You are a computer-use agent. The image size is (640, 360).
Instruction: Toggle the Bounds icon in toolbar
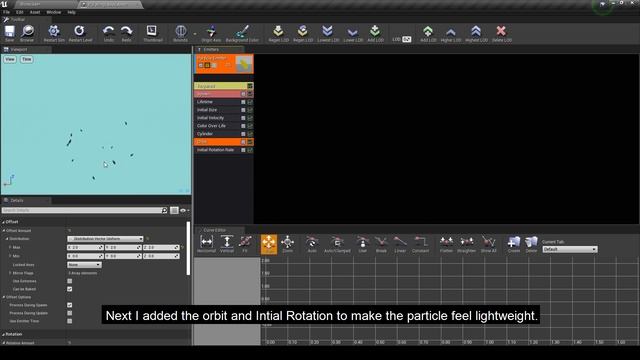click(180, 32)
